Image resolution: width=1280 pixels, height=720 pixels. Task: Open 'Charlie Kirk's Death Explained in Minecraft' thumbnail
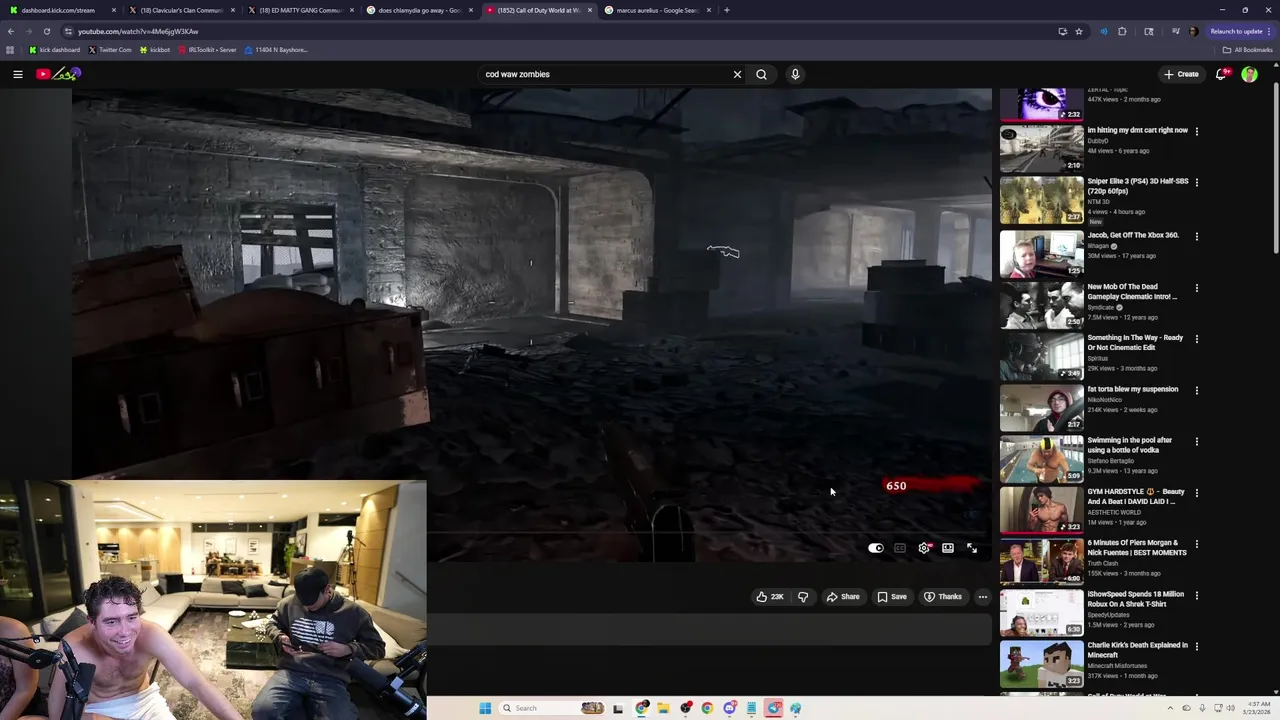[1042, 664]
